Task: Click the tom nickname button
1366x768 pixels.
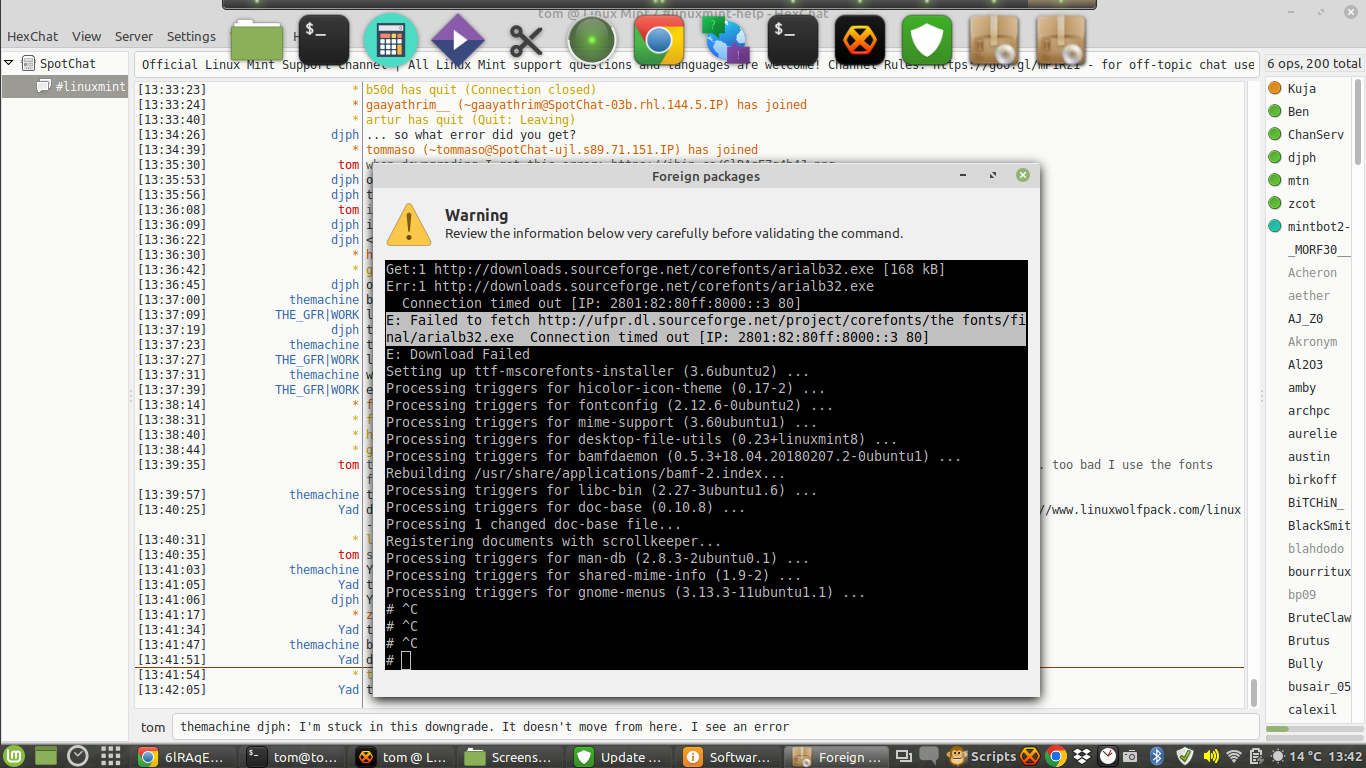Action: 153,727
